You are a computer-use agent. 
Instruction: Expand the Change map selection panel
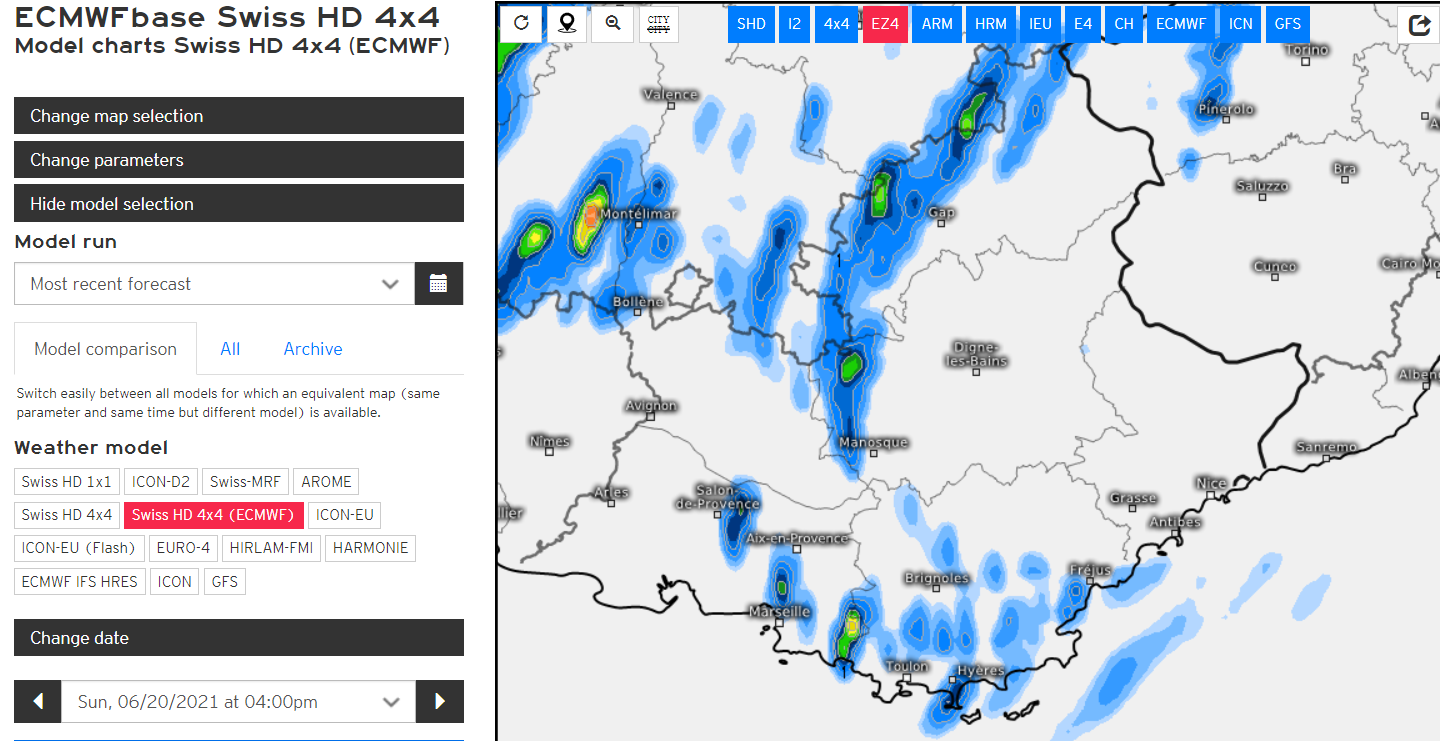[239, 116]
